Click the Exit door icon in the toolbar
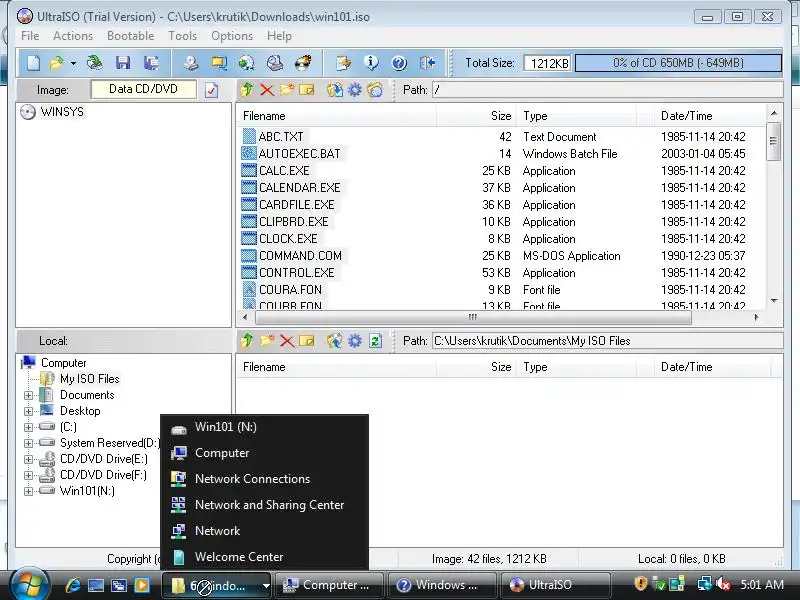This screenshot has width=800, height=600. pos(428,63)
